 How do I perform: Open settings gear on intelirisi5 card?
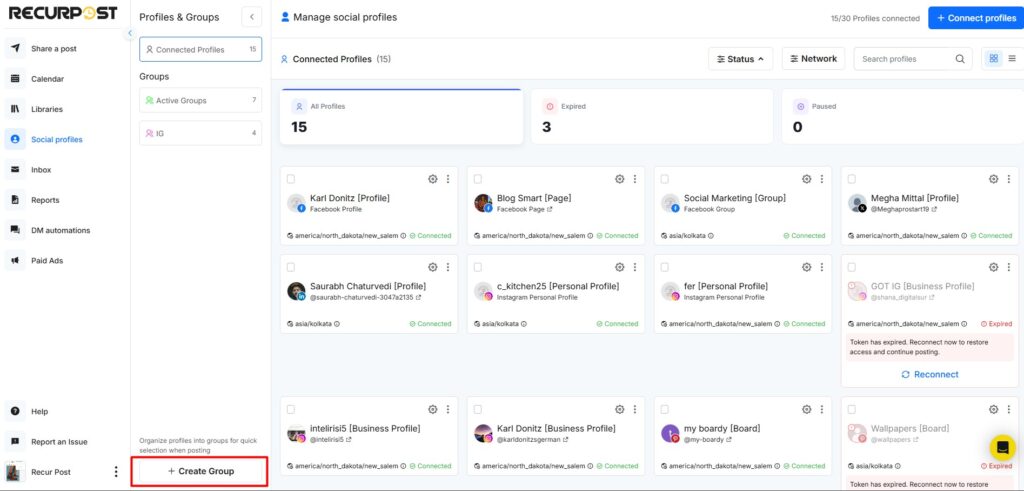pyautogui.click(x=432, y=409)
